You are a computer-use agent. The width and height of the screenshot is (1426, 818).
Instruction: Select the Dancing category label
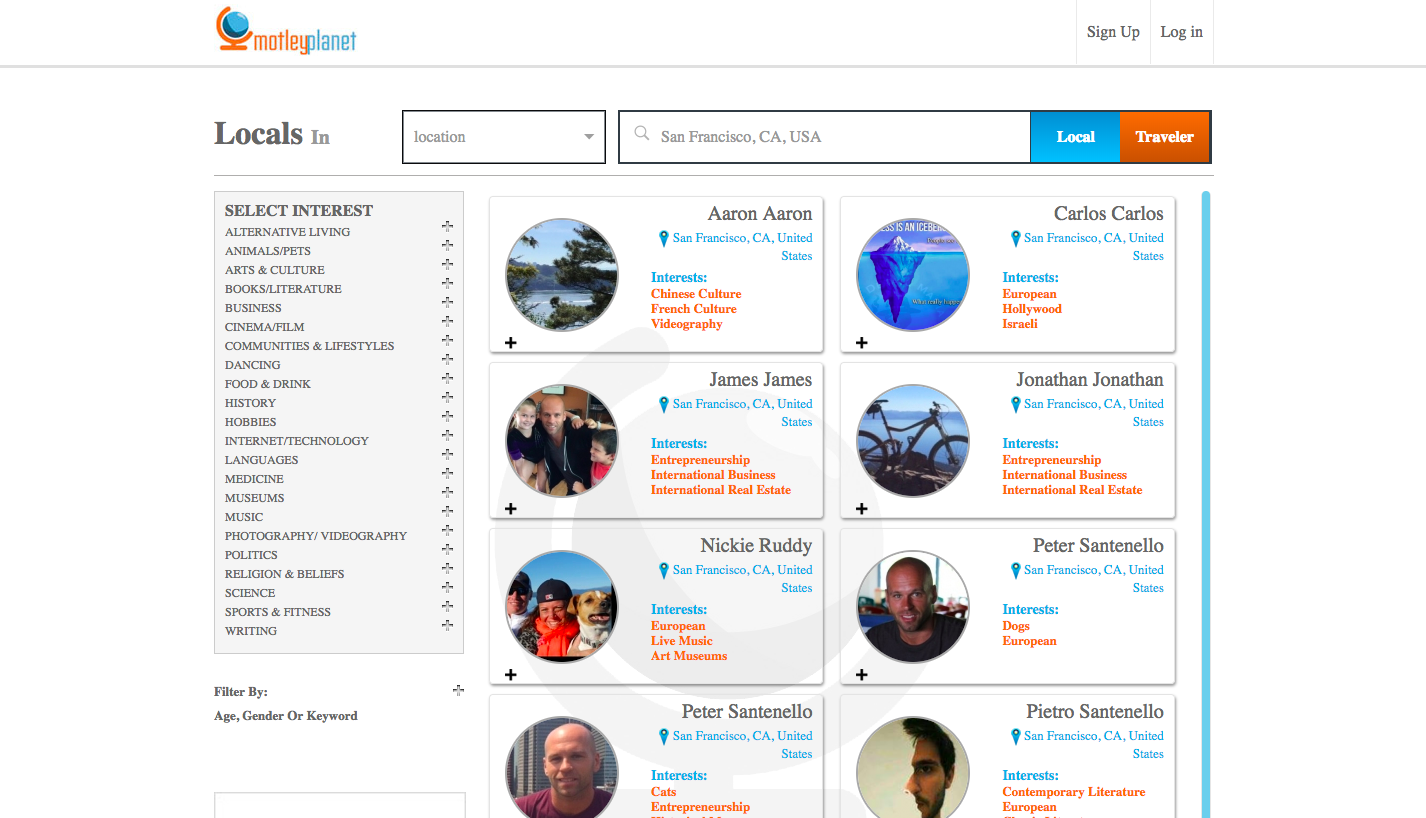pyautogui.click(x=253, y=365)
